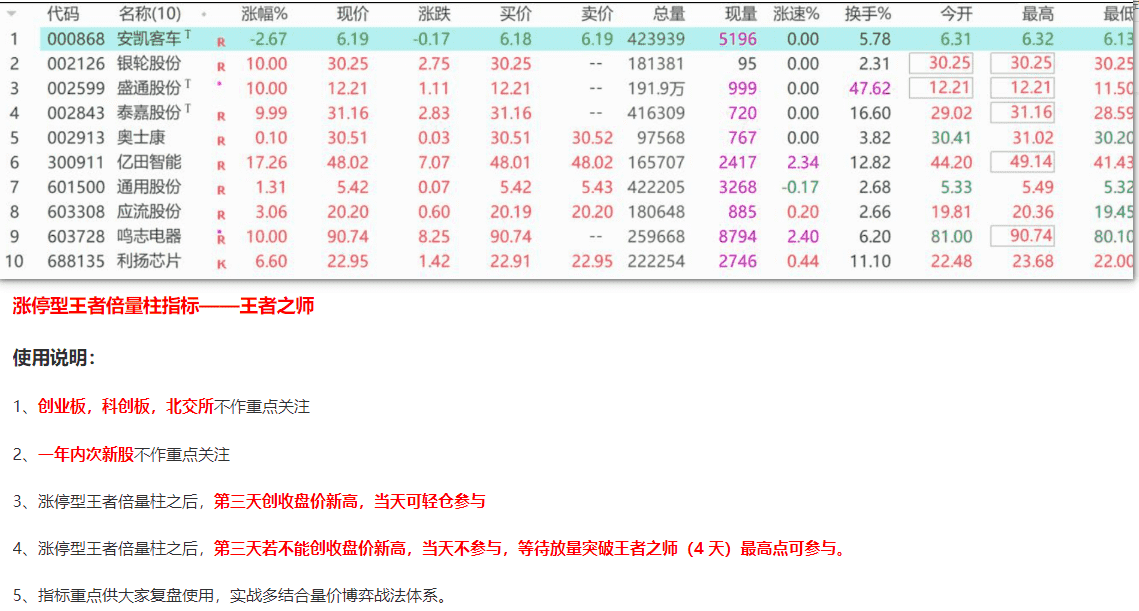Click boxed 今开 value 12.21 for 盛通股份
Image resolution: width=1139 pixels, height=611 pixels.
pos(941,87)
